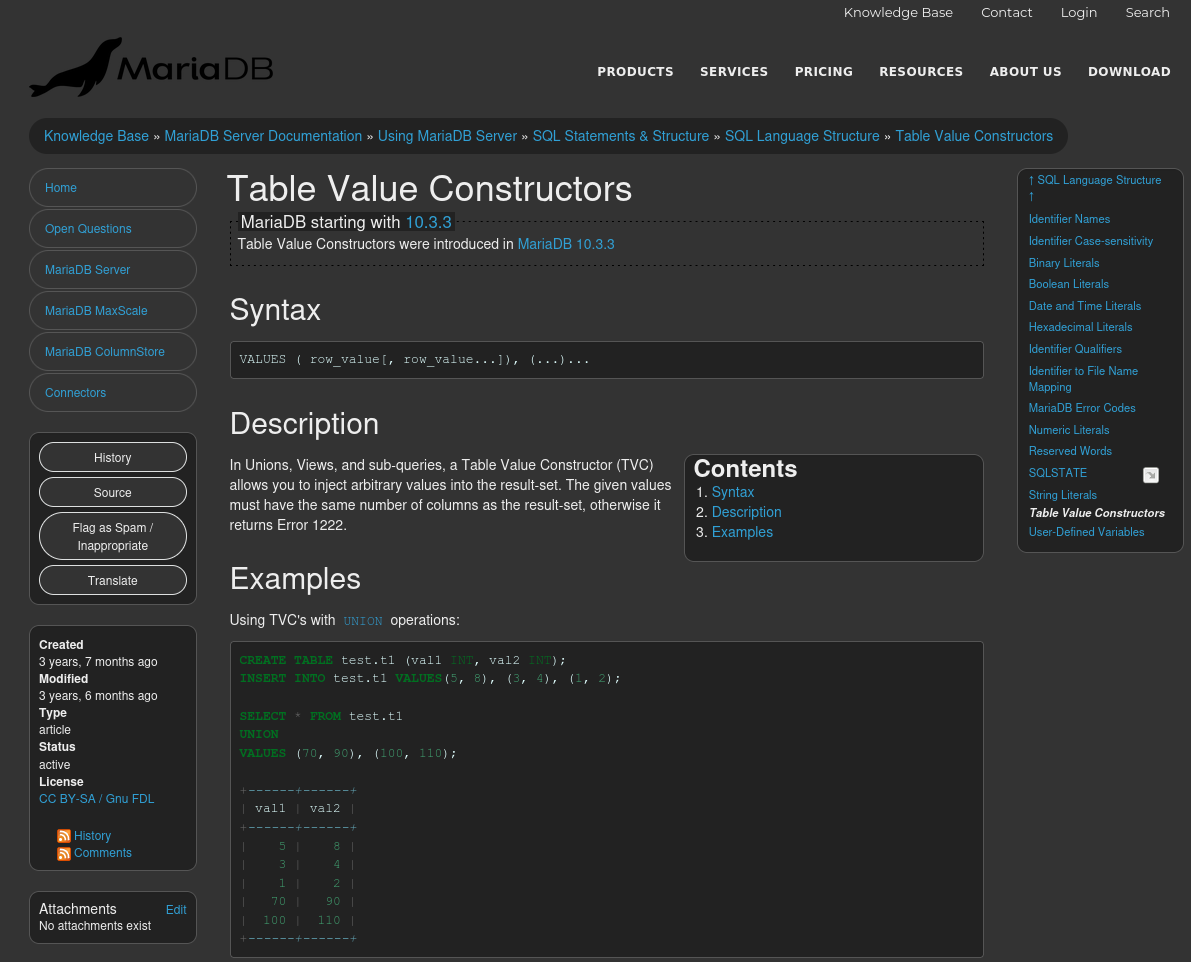The image size is (1191, 962).
Task: Click the RSS icon beside Comments
Action: [x=64, y=854]
